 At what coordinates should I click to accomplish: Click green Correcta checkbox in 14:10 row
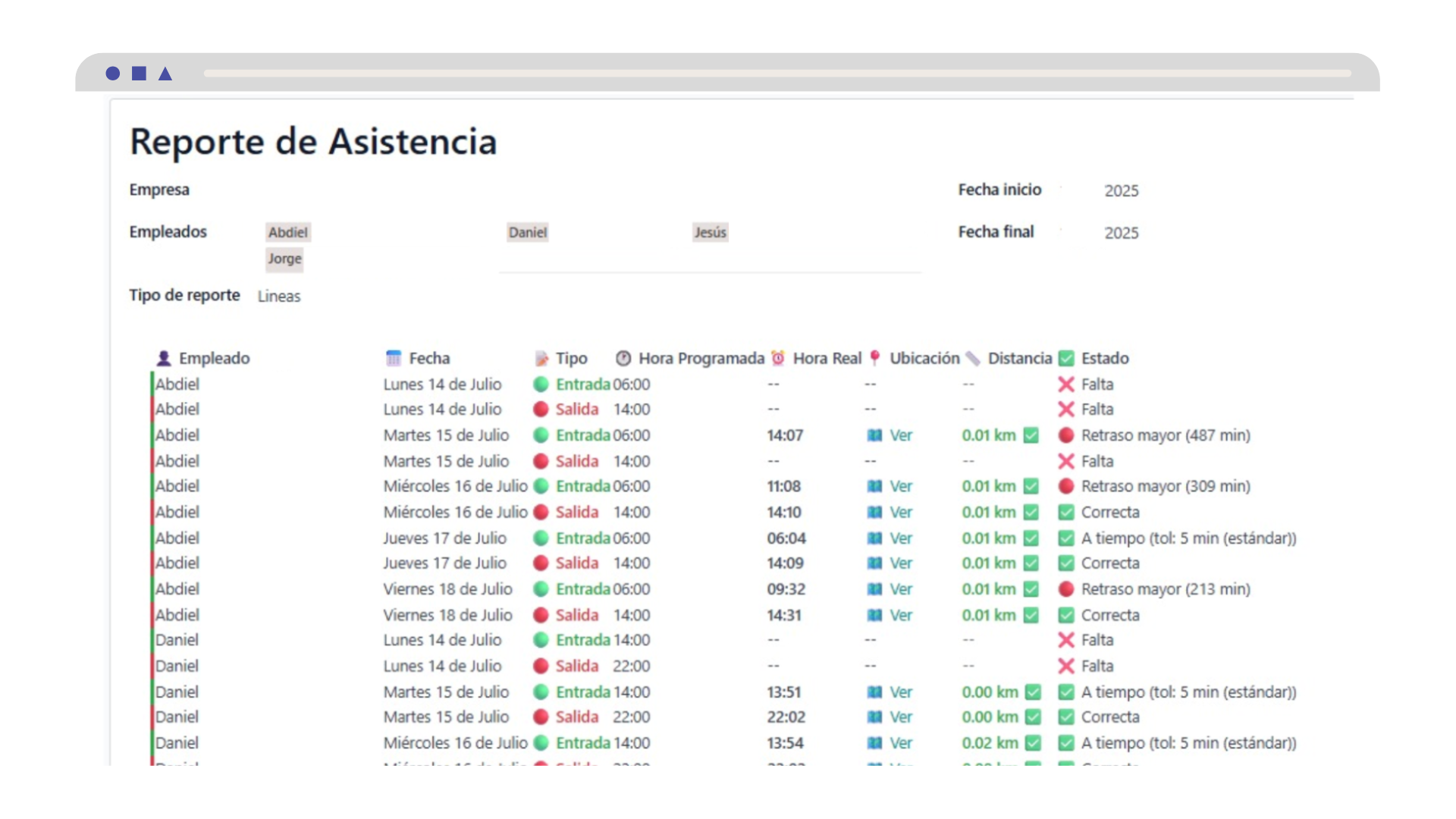click(1066, 513)
